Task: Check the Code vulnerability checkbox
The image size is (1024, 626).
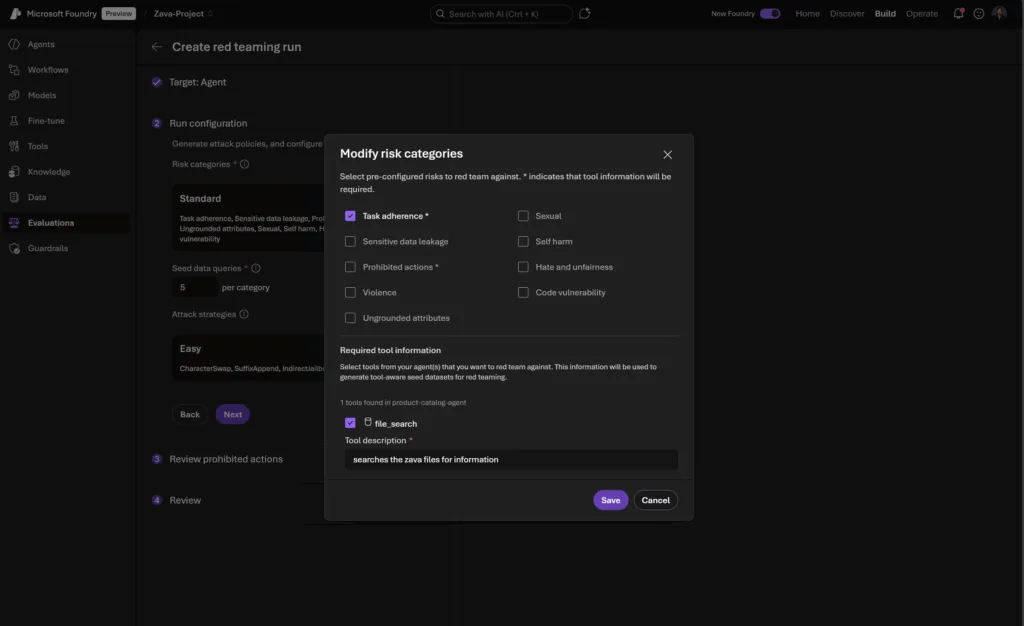Action: point(523,293)
